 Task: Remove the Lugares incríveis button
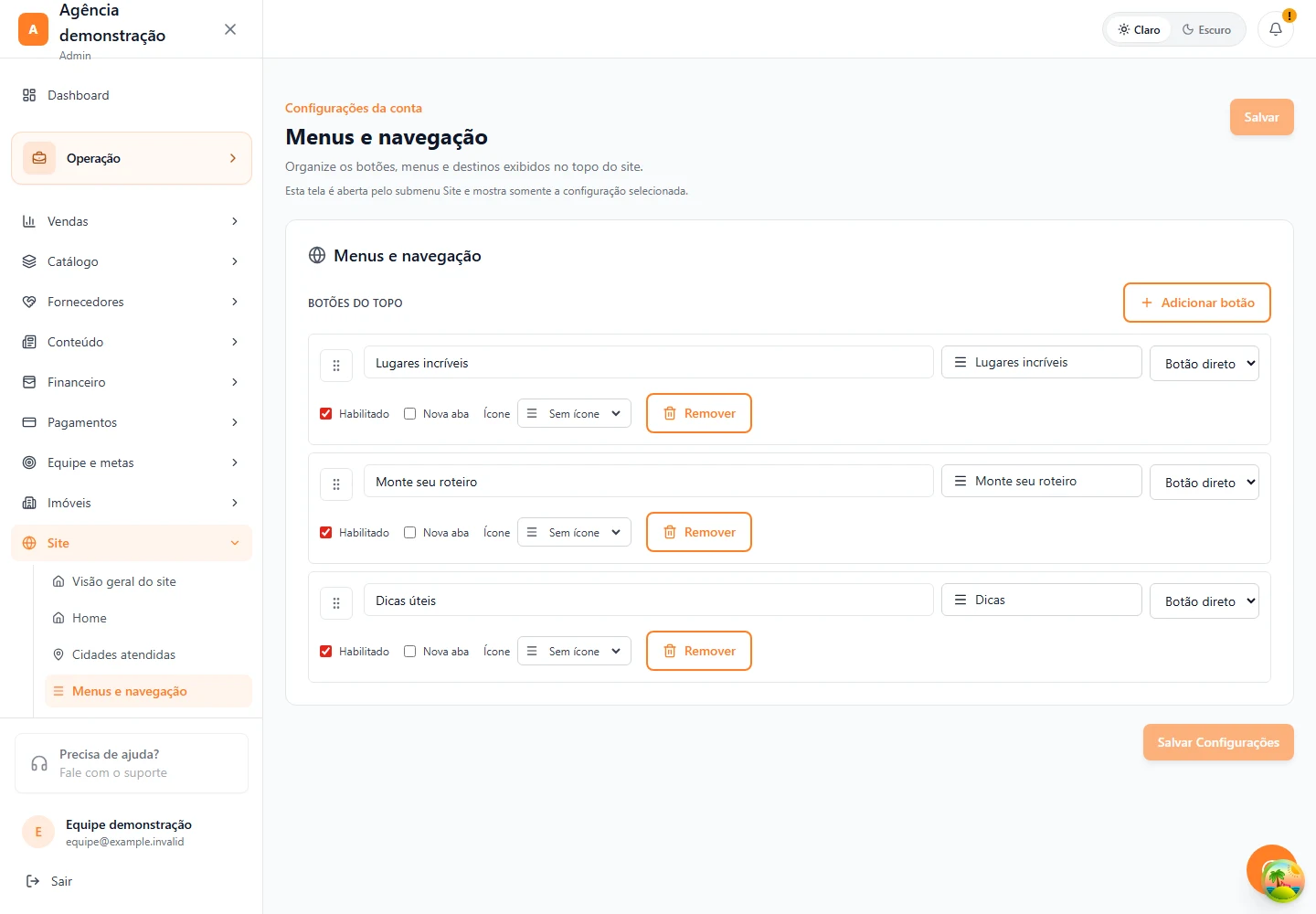tap(698, 413)
